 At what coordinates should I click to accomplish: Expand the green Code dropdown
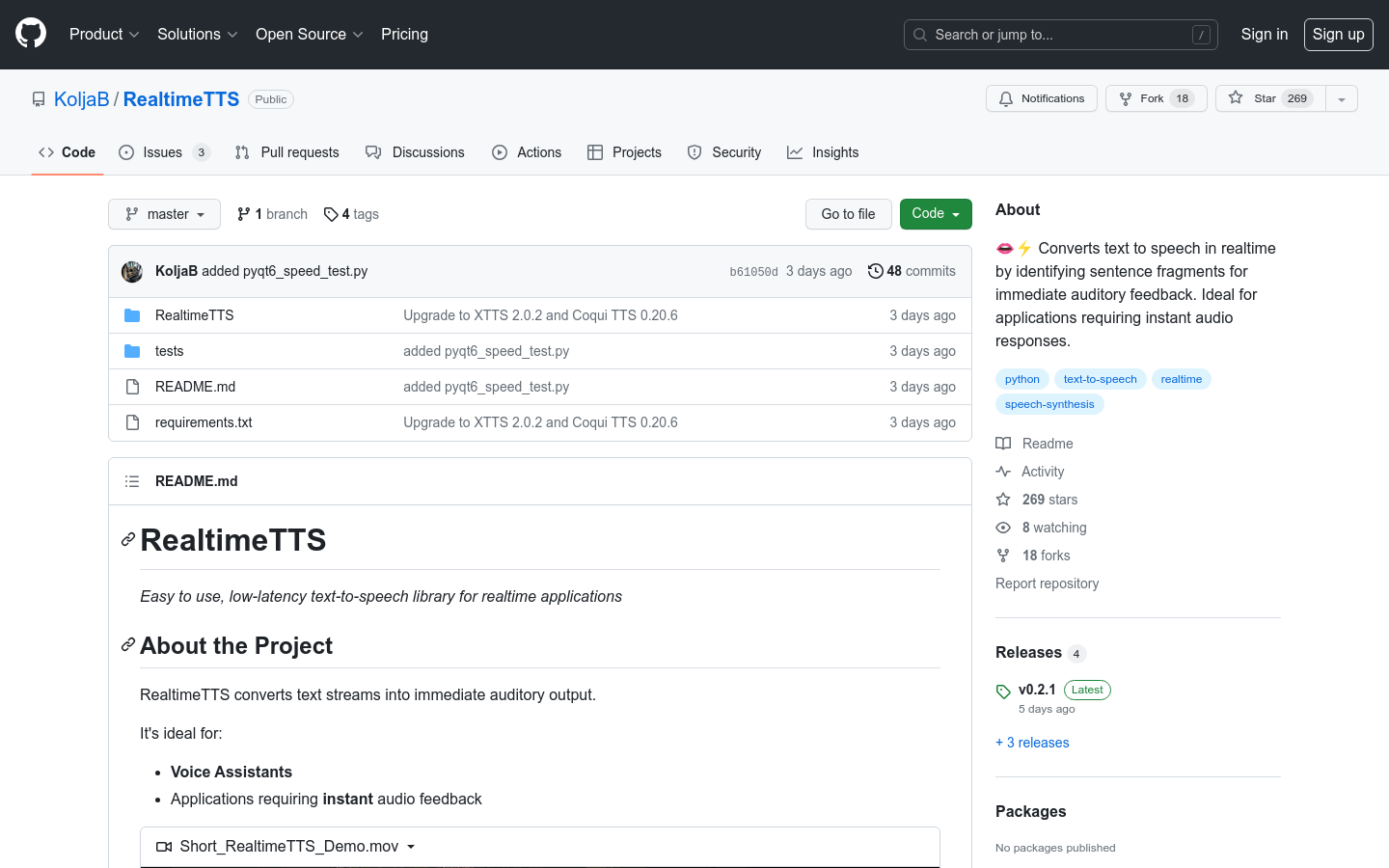click(935, 214)
